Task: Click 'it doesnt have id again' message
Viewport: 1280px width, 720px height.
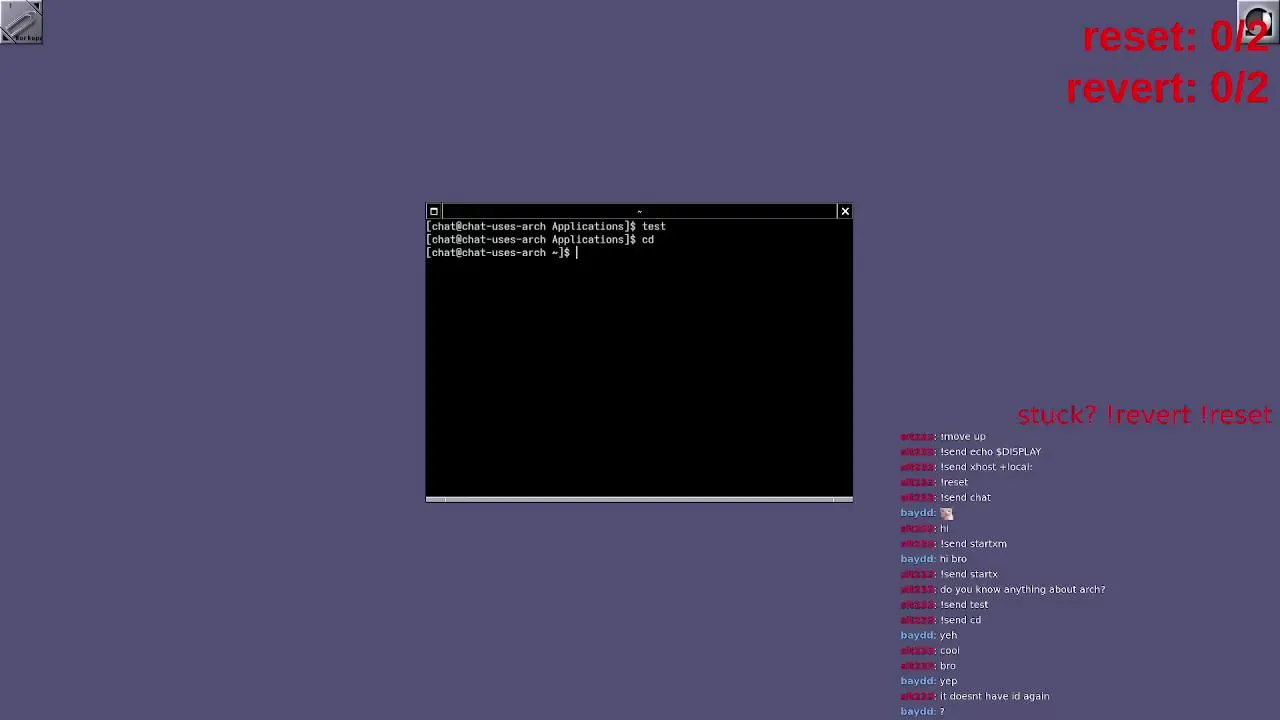Action: (994, 696)
